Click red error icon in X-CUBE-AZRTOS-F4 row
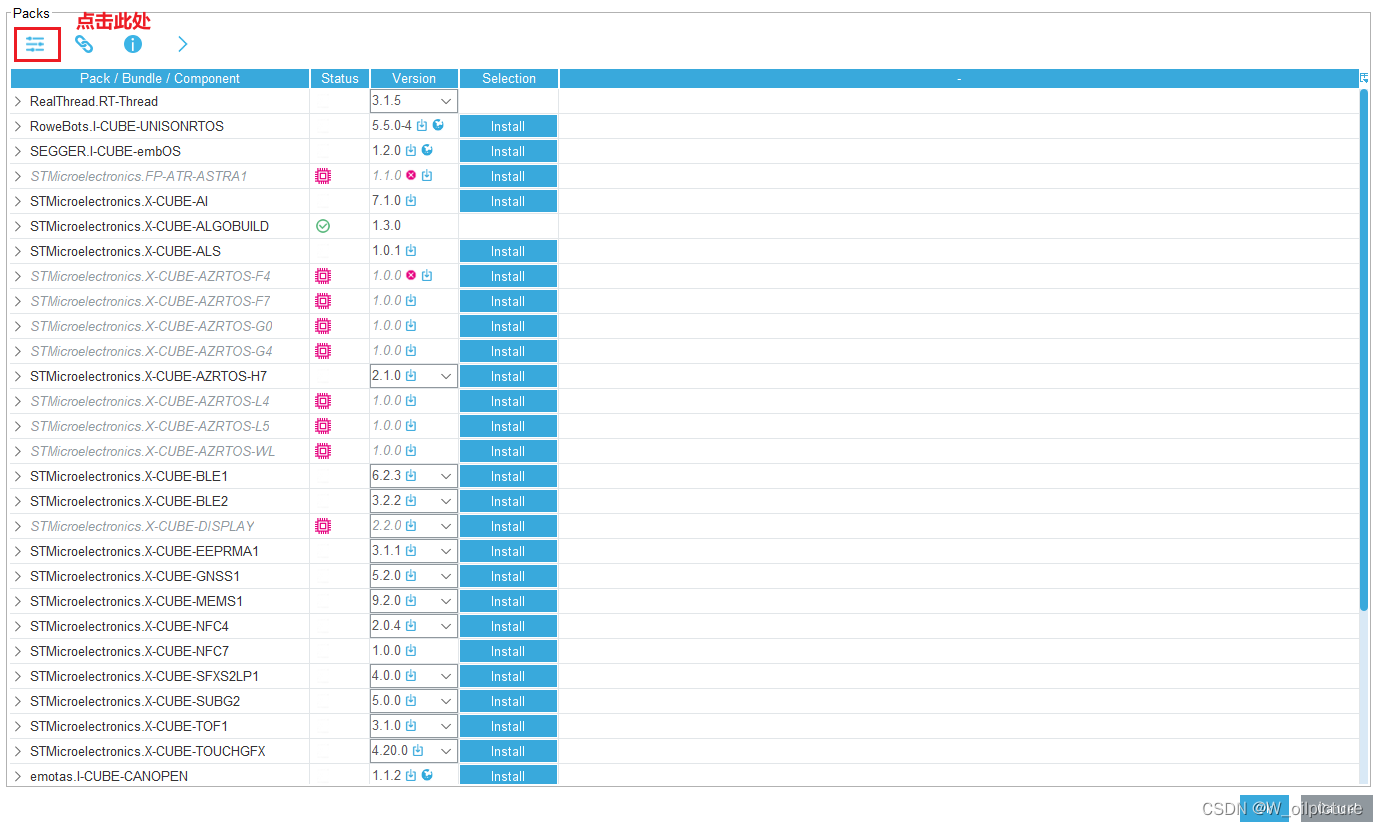The width and height of the screenshot is (1378, 827). pos(411,276)
